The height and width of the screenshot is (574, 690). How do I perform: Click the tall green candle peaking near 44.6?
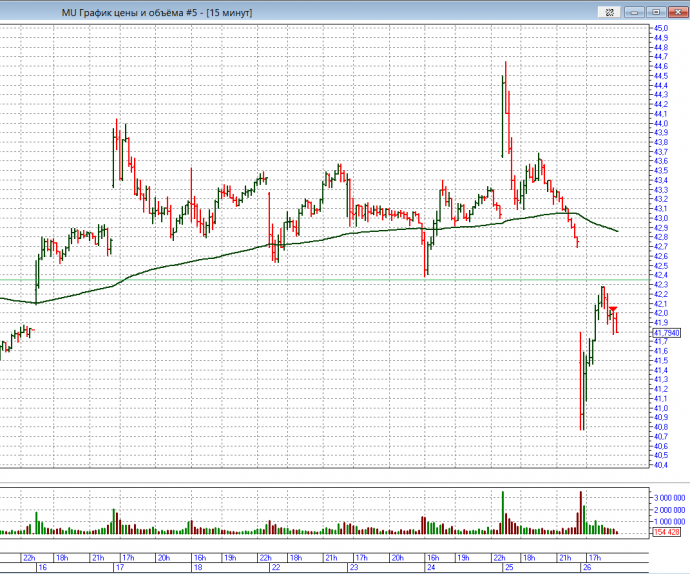503,100
